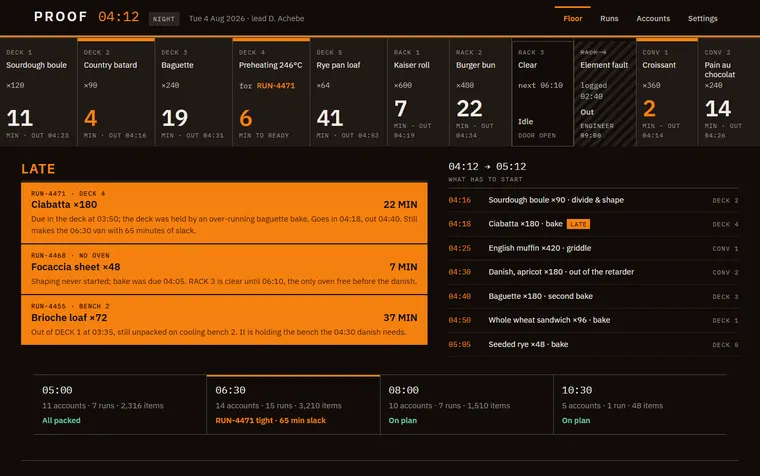This screenshot has height=476, width=760.
Task: Open the RACK 1 Kaiser roll card
Action: click(418, 92)
